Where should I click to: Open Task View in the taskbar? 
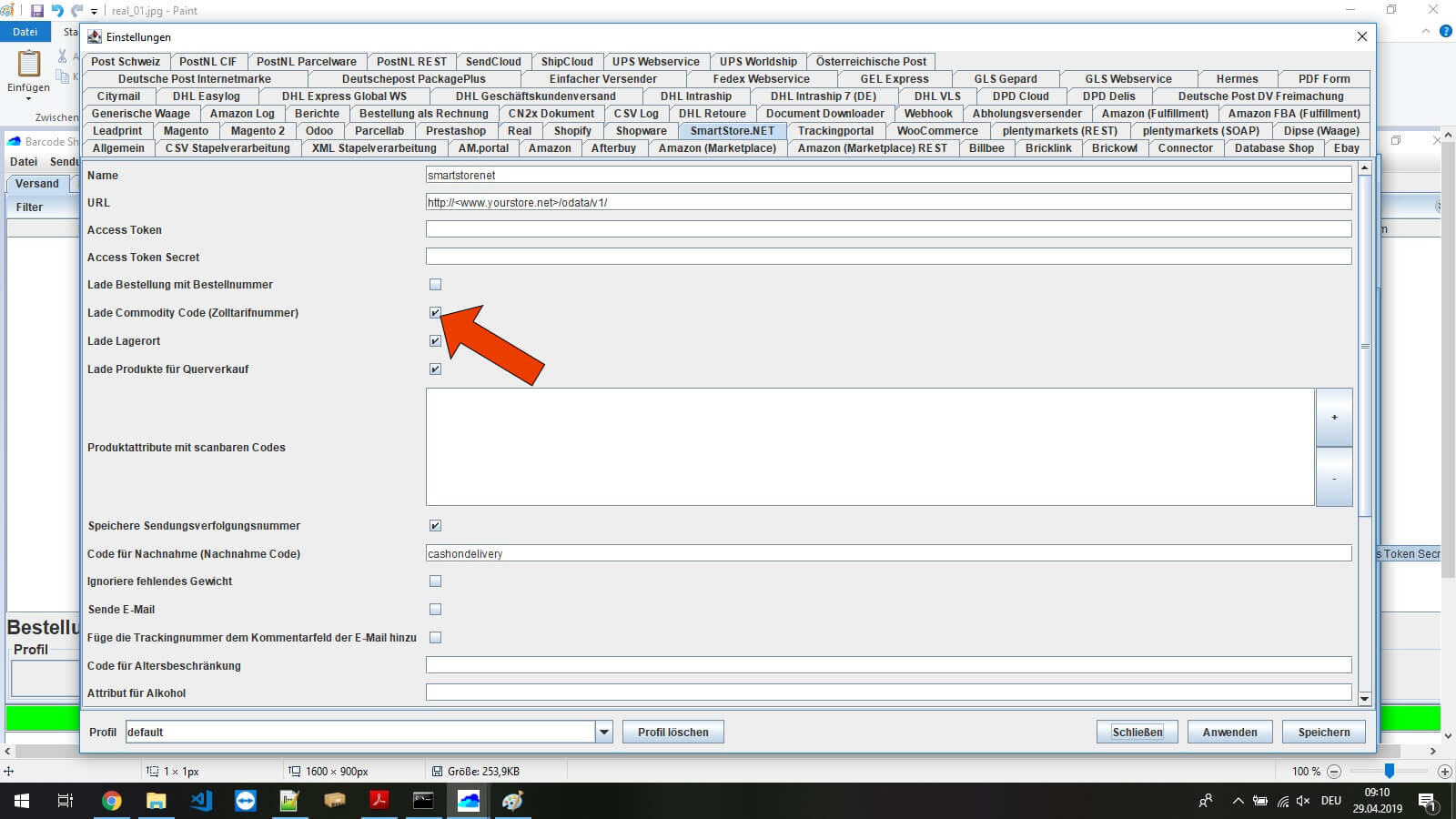pos(66,801)
